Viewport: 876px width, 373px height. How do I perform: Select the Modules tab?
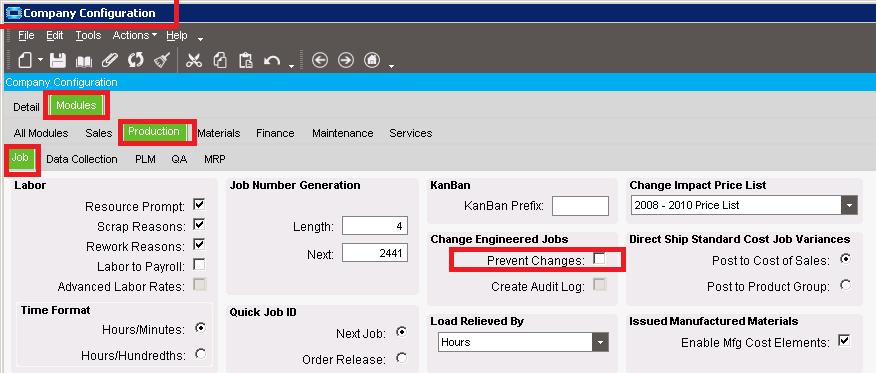tap(76, 106)
